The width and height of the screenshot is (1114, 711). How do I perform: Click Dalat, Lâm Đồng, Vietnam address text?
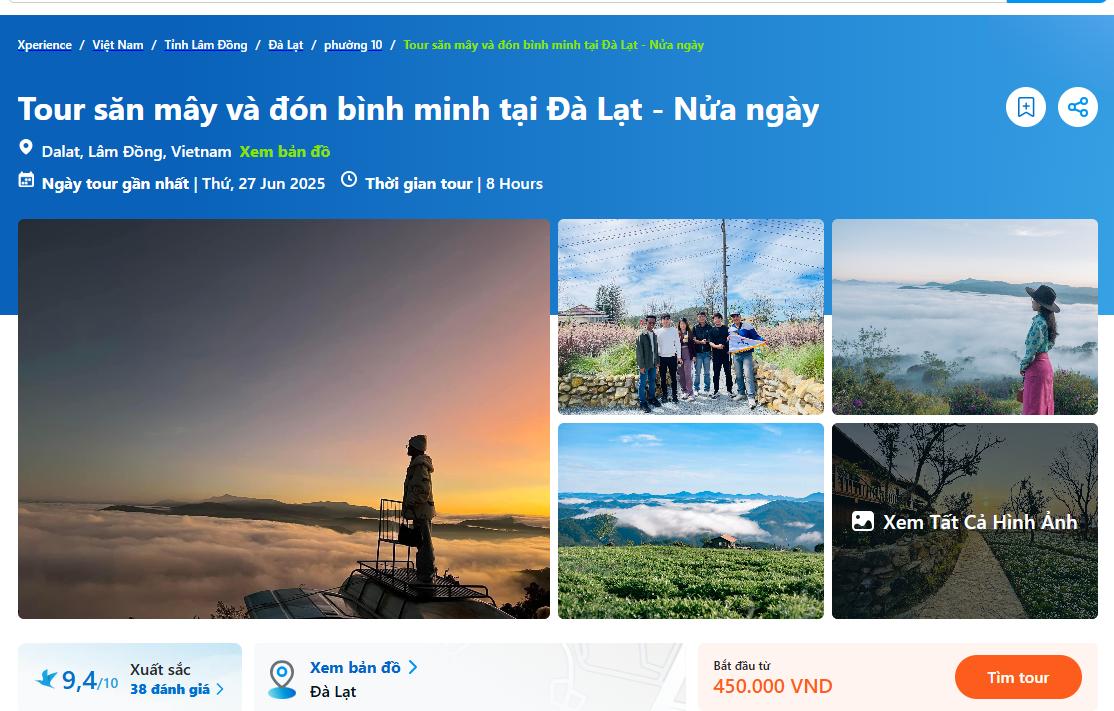tap(136, 151)
